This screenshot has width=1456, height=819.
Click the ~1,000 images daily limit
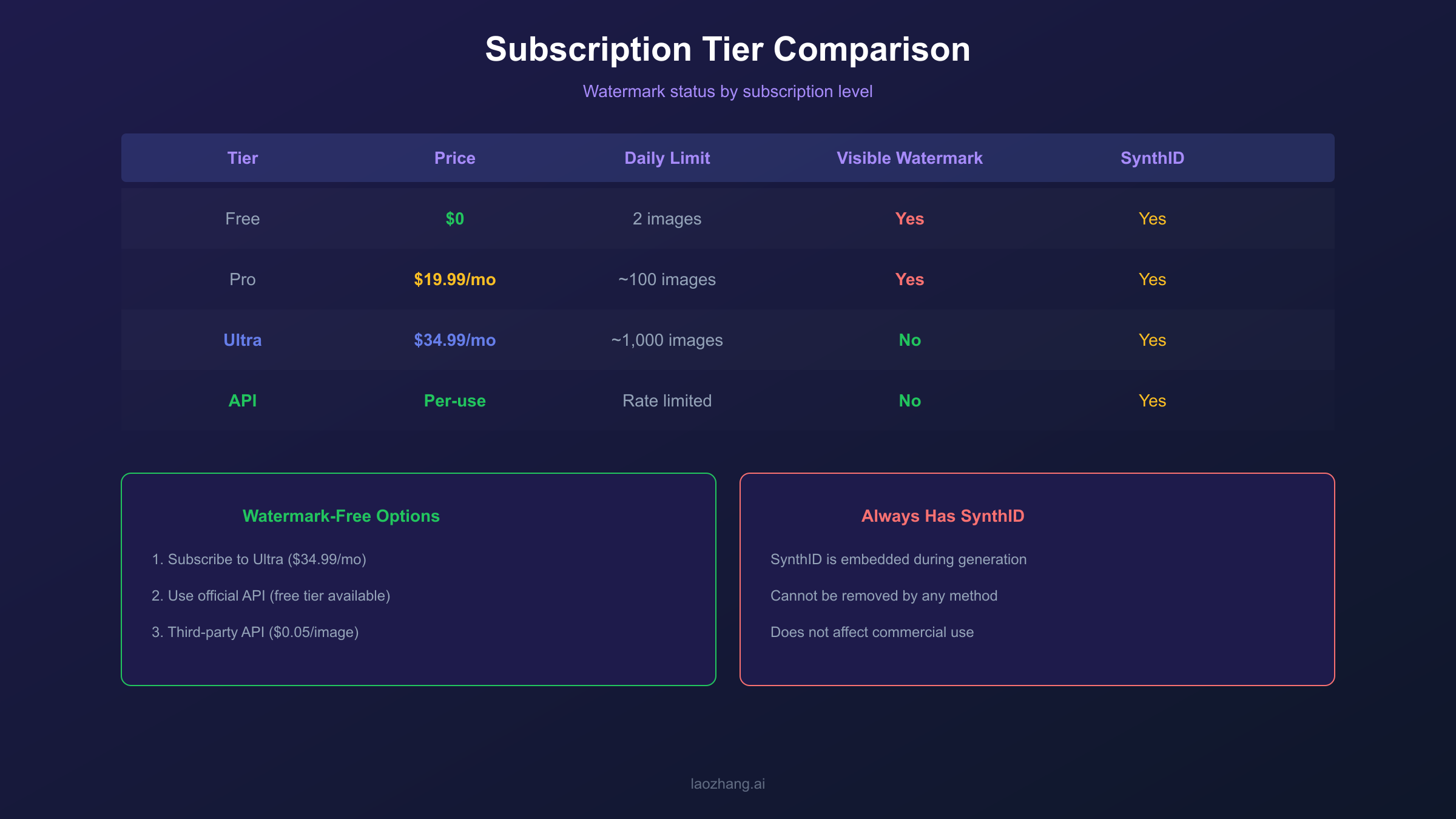pyautogui.click(x=667, y=340)
